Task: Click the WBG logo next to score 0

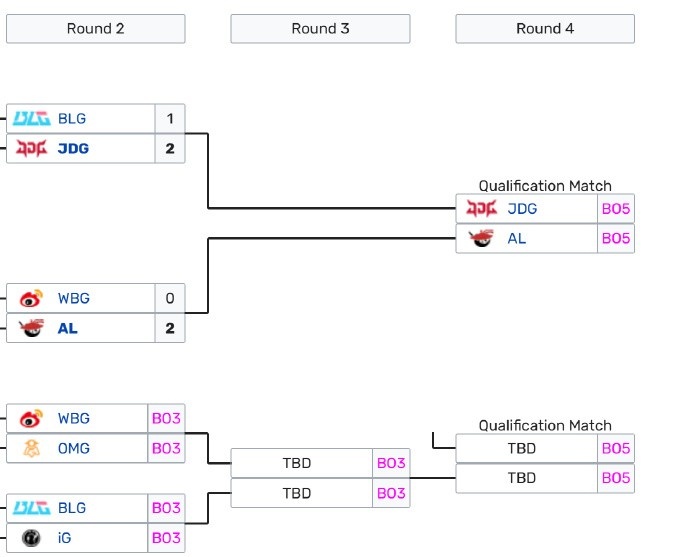Action: click(x=31, y=298)
